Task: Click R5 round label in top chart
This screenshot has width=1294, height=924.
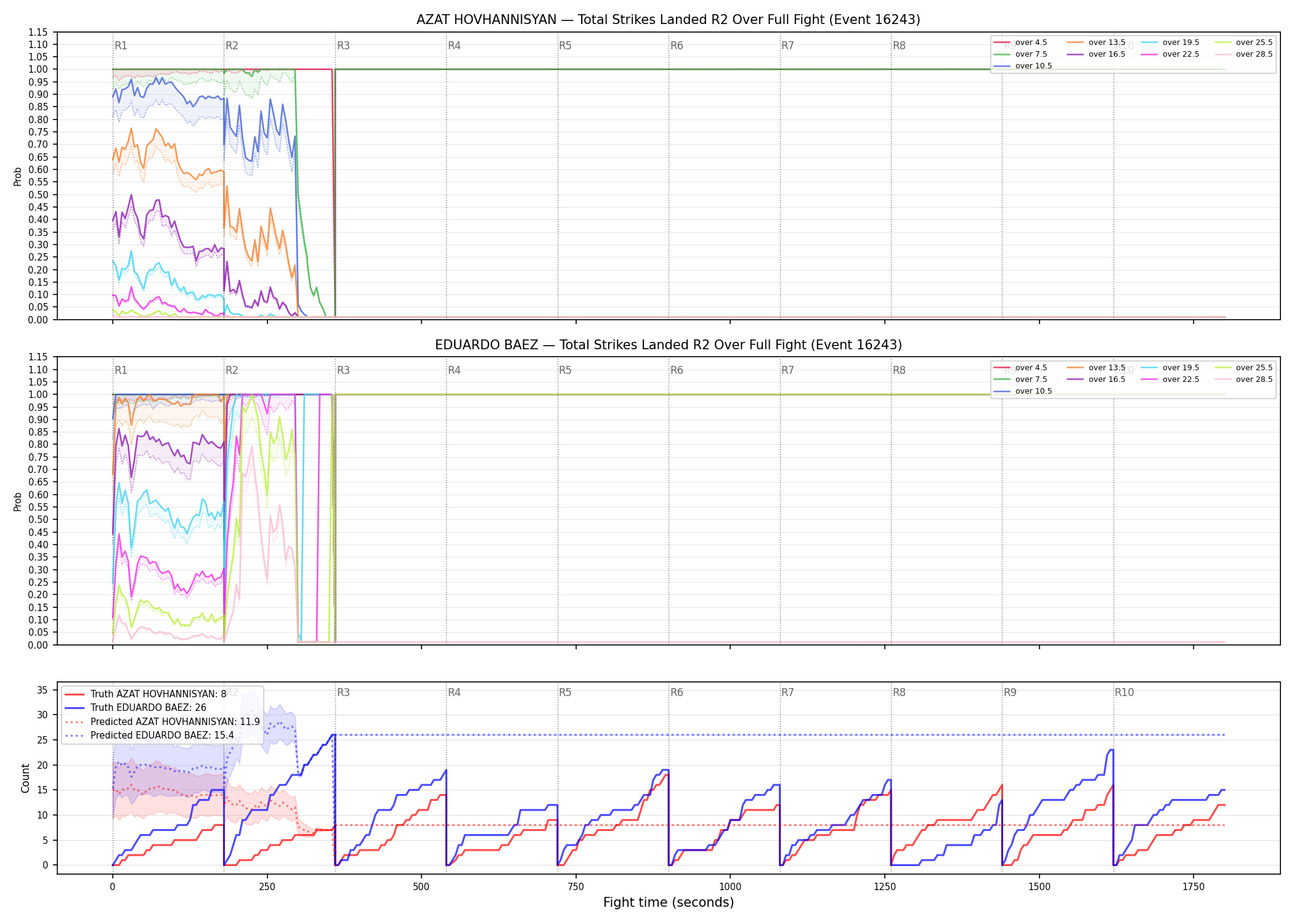Action: point(565,46)
